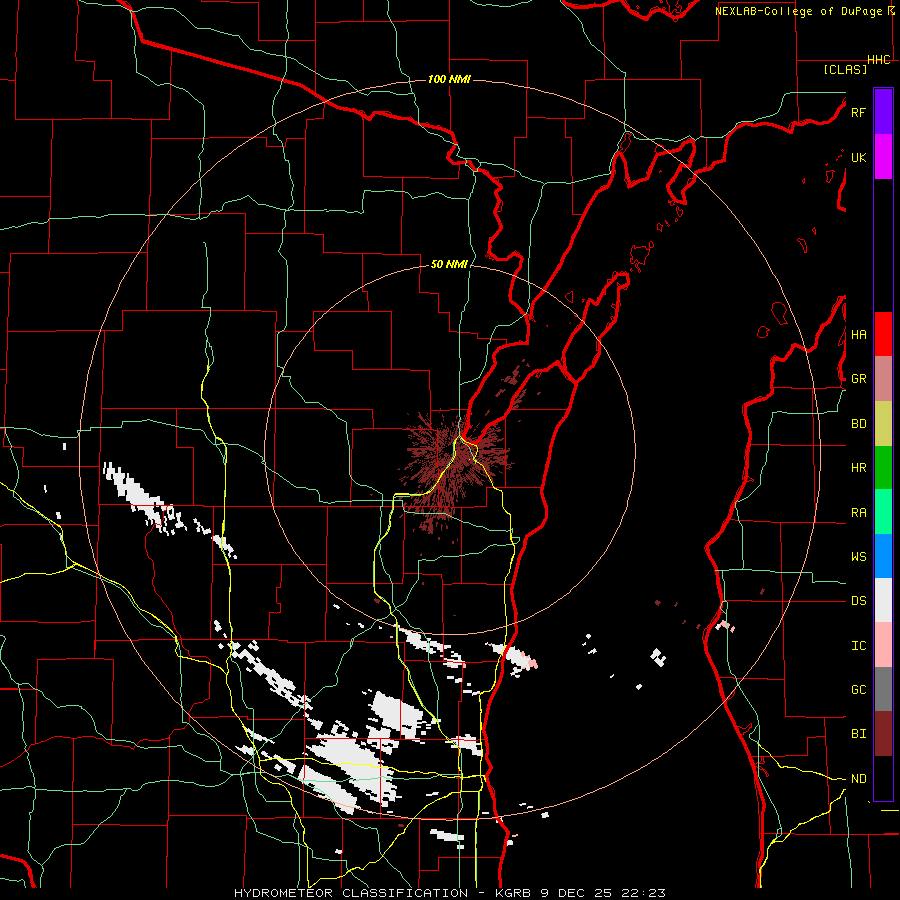
Task: Click the 'ND' legend label
Action: point(858,779)
